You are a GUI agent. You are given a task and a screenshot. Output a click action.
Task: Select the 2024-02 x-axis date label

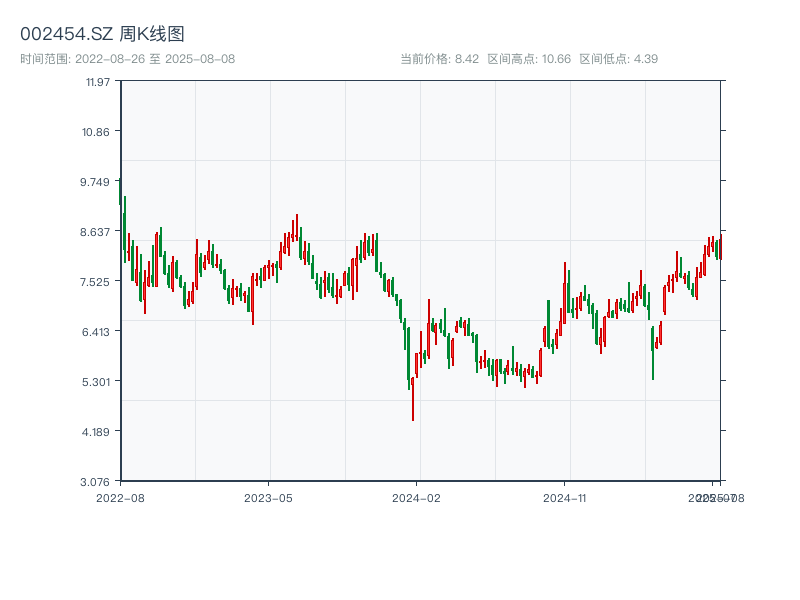pyautogui.click(x=416, y=497)
